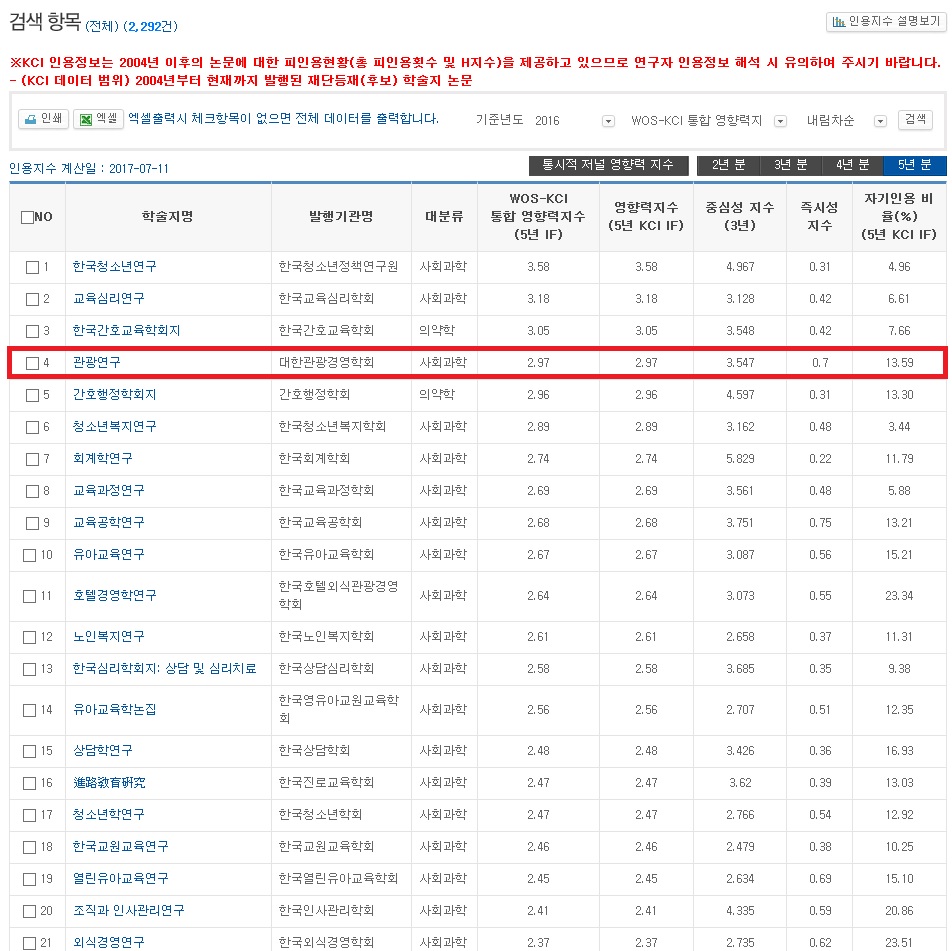Open the 간호행정학회지 journal link
Image resolution: width=952 pixels, height=951 pixels.
[114, 395]
